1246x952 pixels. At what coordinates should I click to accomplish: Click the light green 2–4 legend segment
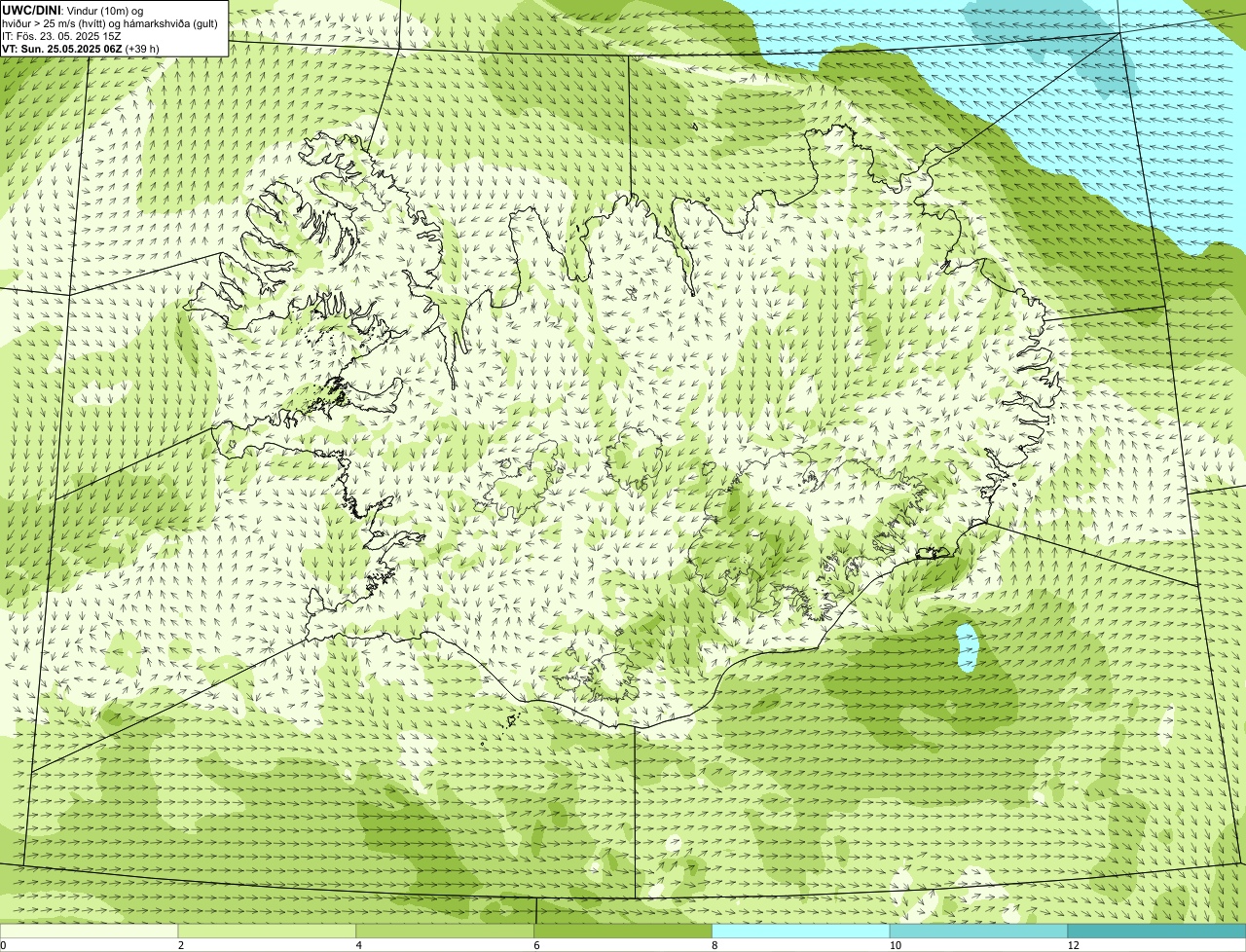click(x=268, y=932)
